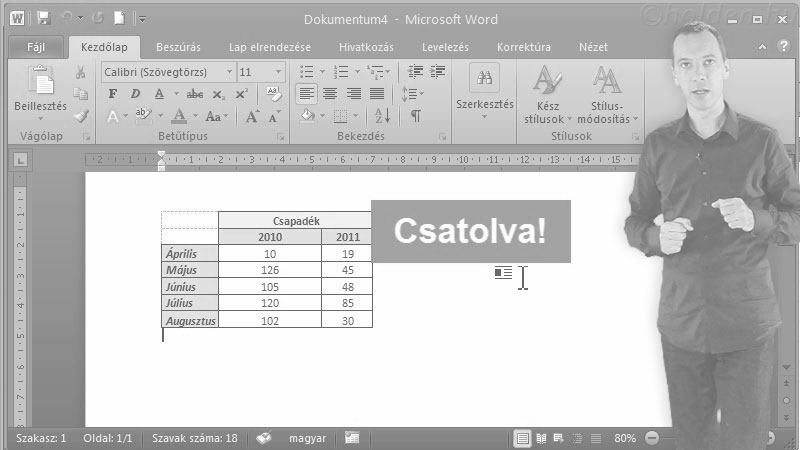Click the Sort A-Z icon
Viewport: 800px width, 450px height.
(x=383, y=116)
